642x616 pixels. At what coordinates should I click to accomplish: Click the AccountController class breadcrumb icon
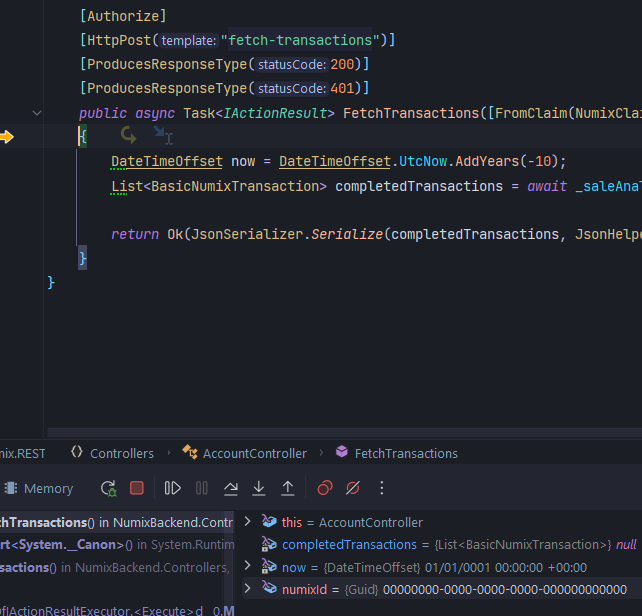point(190,452)
